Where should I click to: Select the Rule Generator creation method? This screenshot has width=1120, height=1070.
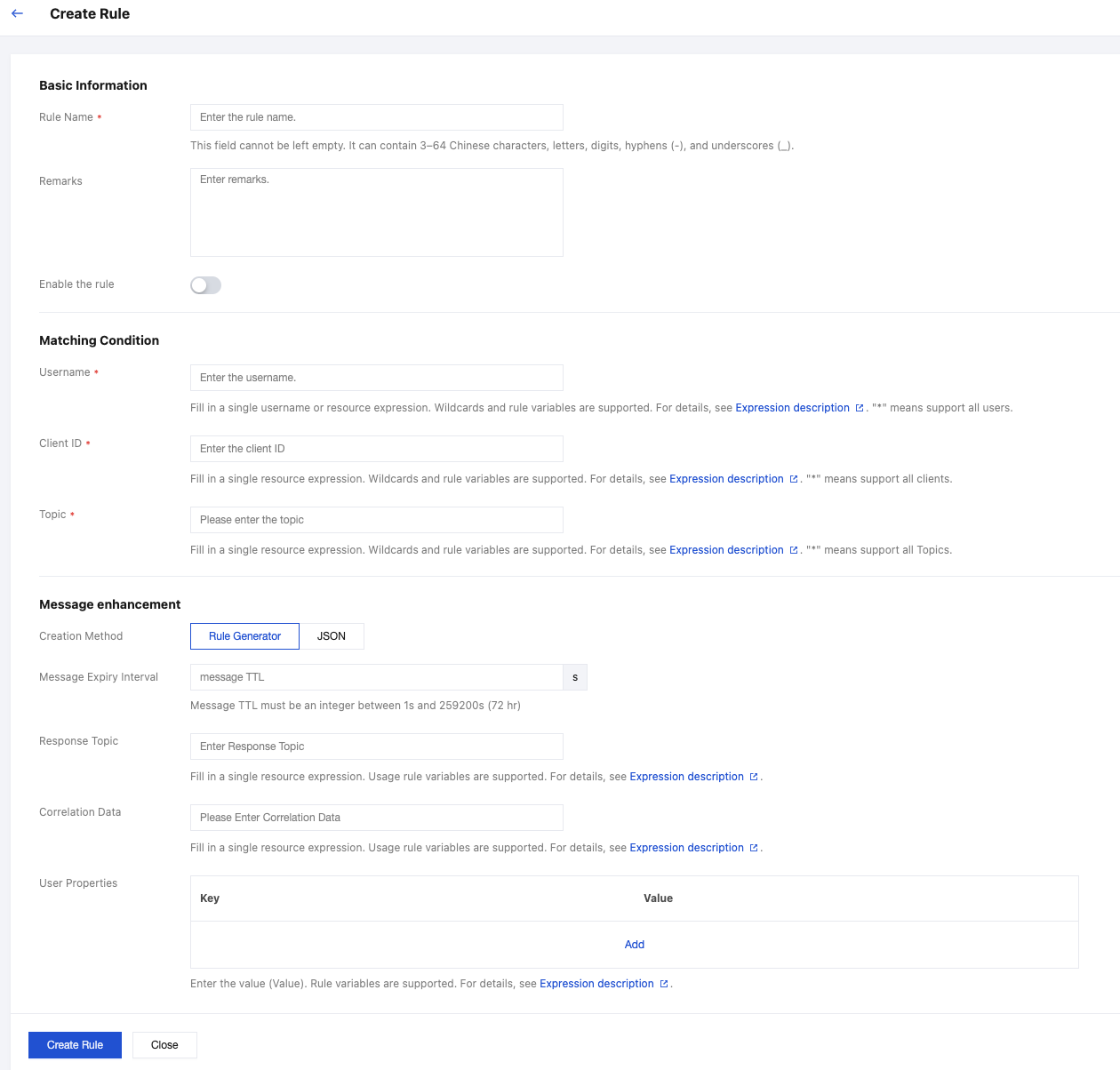(244, 636)
